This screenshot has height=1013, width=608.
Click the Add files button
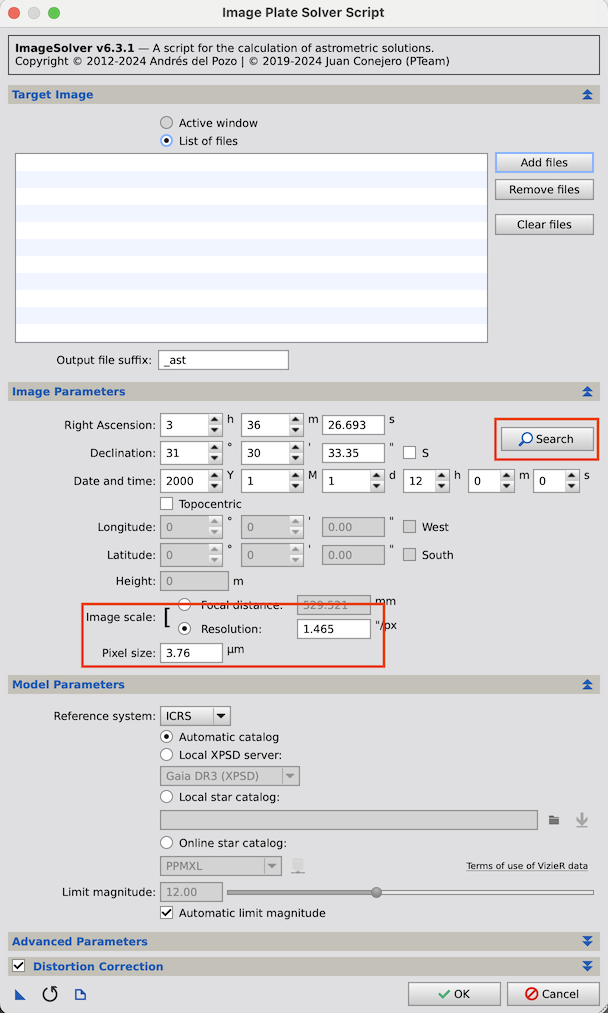click(x=544, y=163)
